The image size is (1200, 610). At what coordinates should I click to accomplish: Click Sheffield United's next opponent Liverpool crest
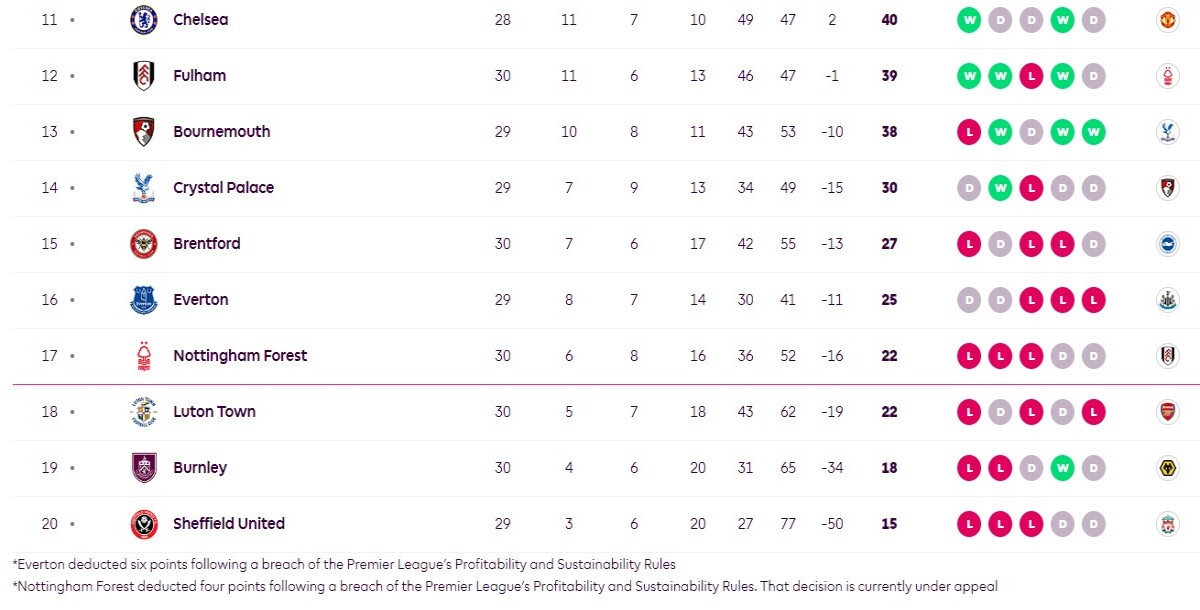(x=1167, y=524)
